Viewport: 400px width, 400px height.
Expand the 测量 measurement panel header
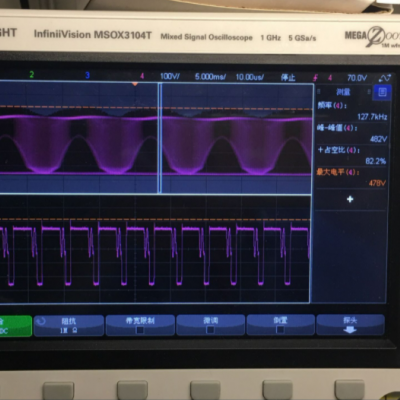pos(344,92)
